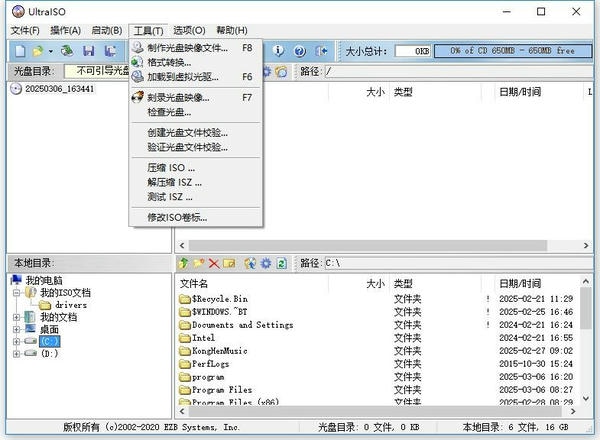Click the Exit door toolbar icon
The image size is (600, 440).
tap(321, 51)
